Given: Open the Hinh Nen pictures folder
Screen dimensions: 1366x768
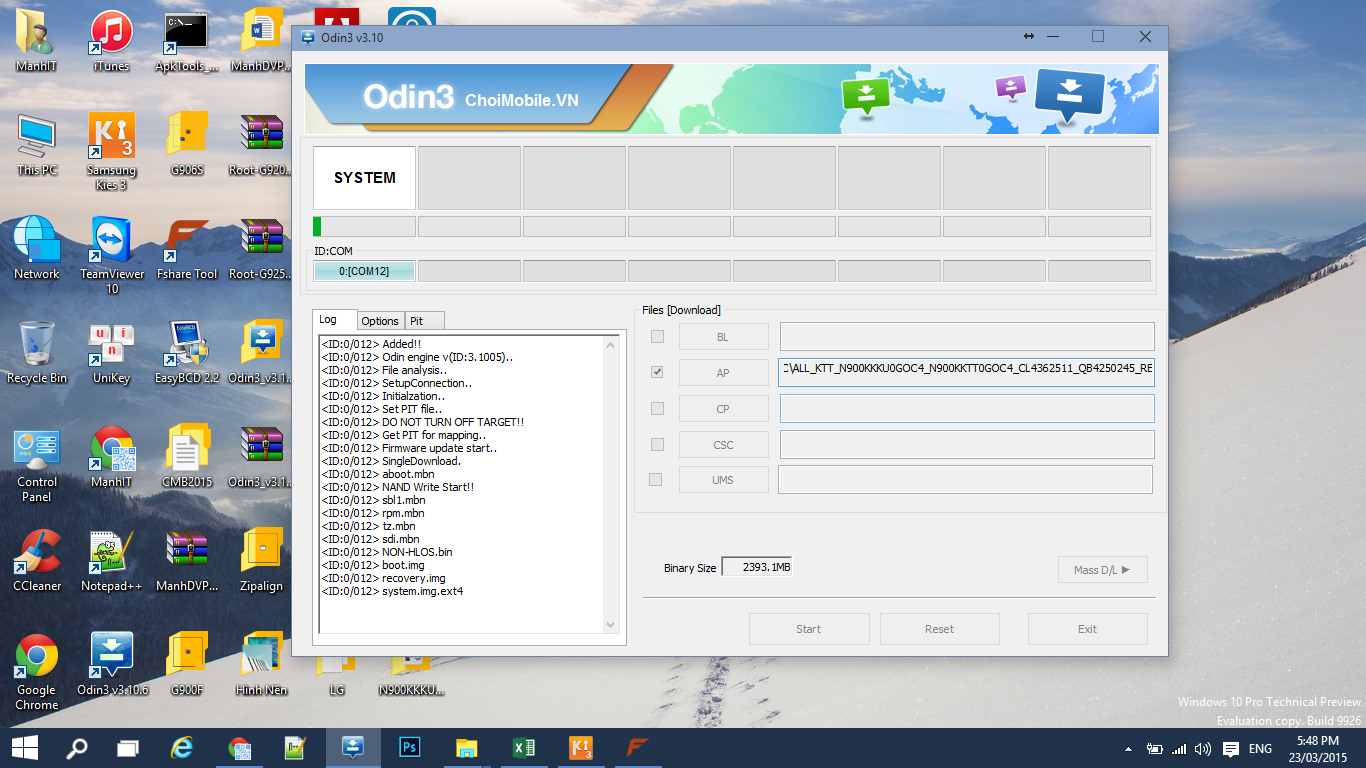Looking at the screenshot, I should point(261,665).
